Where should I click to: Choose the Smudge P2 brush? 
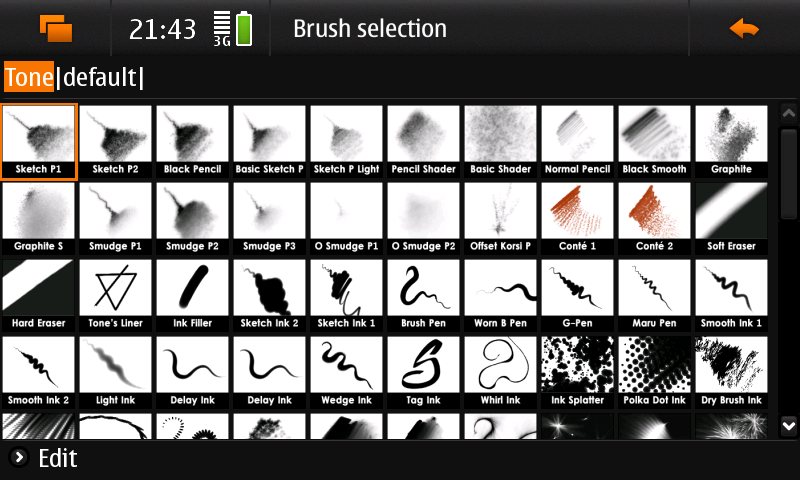pos(192,218)
